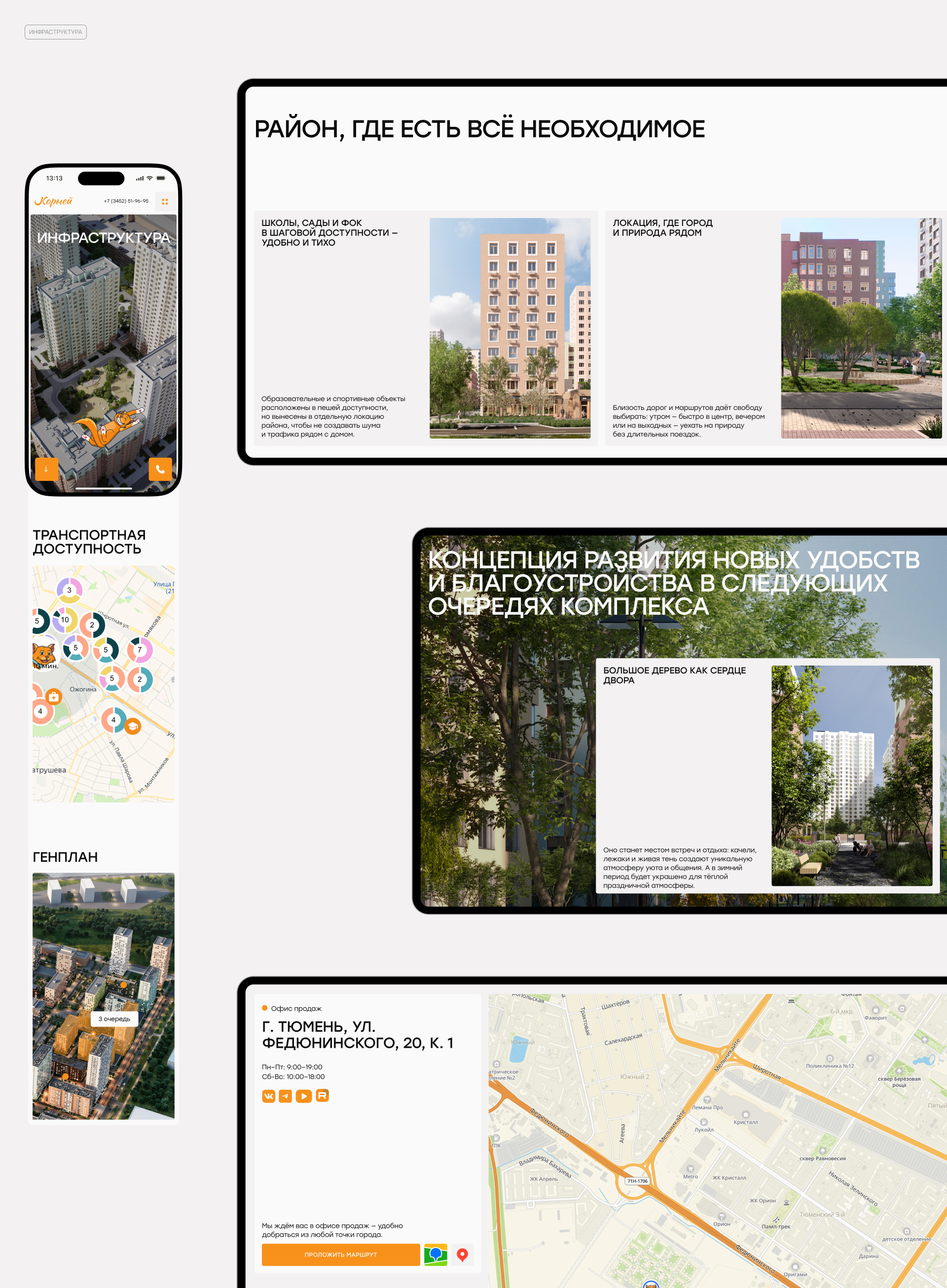Click the ИНФРАСТРУКТУРА tag label
This screenshot has width=947, height=1288.
coord(56,32)
